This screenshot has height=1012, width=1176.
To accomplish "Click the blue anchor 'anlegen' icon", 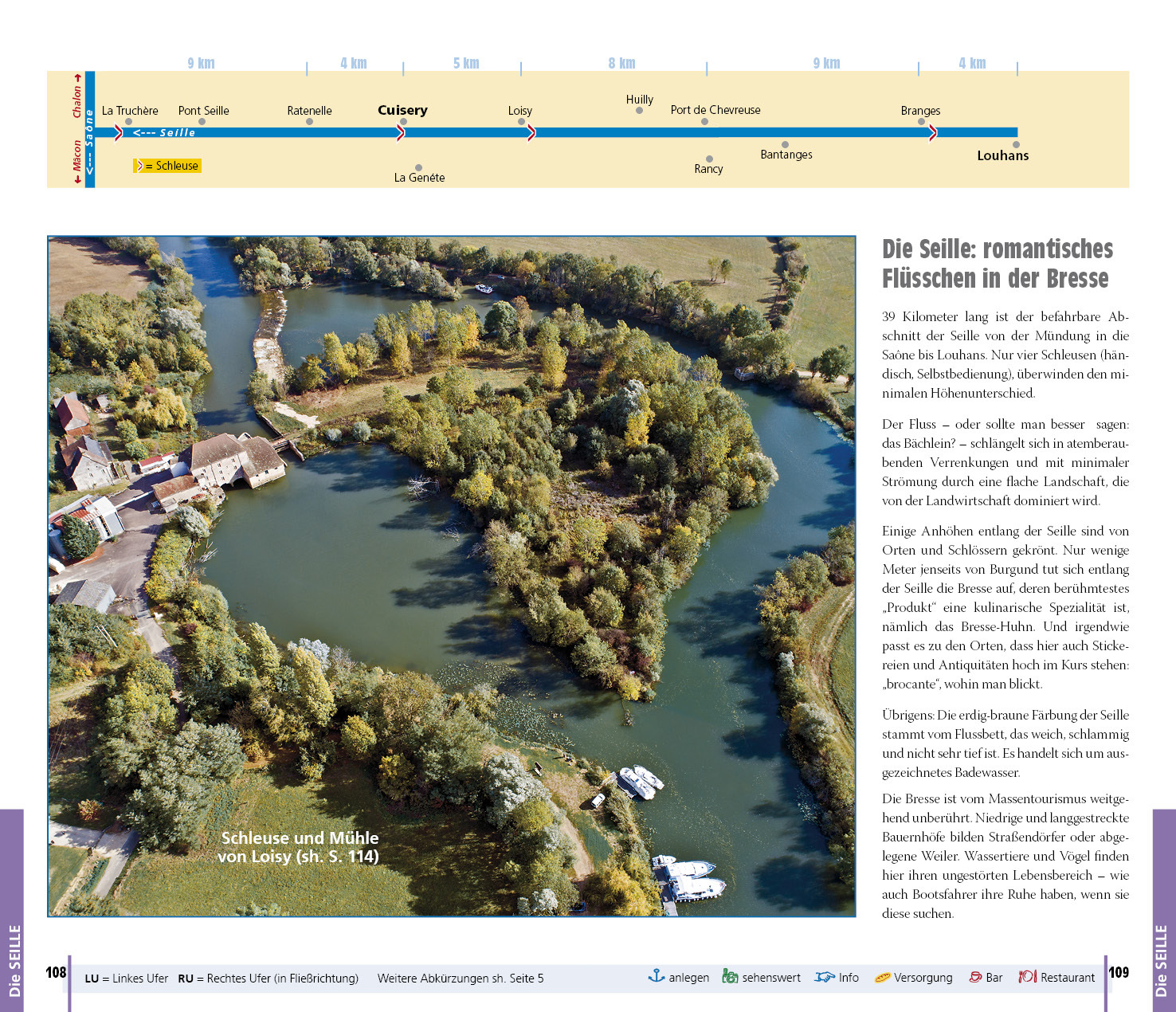I will 656,976.
